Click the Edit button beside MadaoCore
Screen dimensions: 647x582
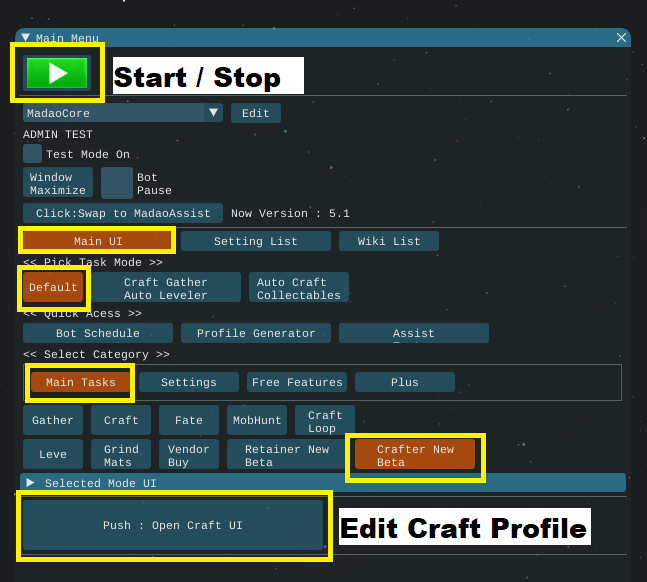tap(256, 113)
